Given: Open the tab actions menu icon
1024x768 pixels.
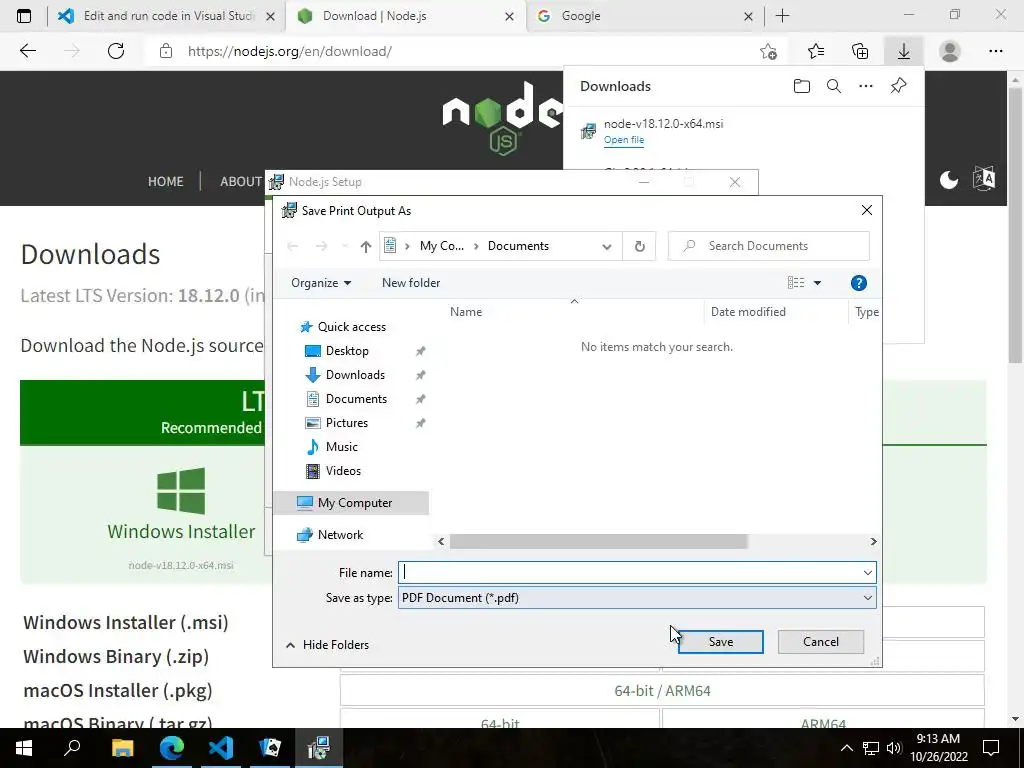Looking at the screenshot, I should [x=24, y=16].
